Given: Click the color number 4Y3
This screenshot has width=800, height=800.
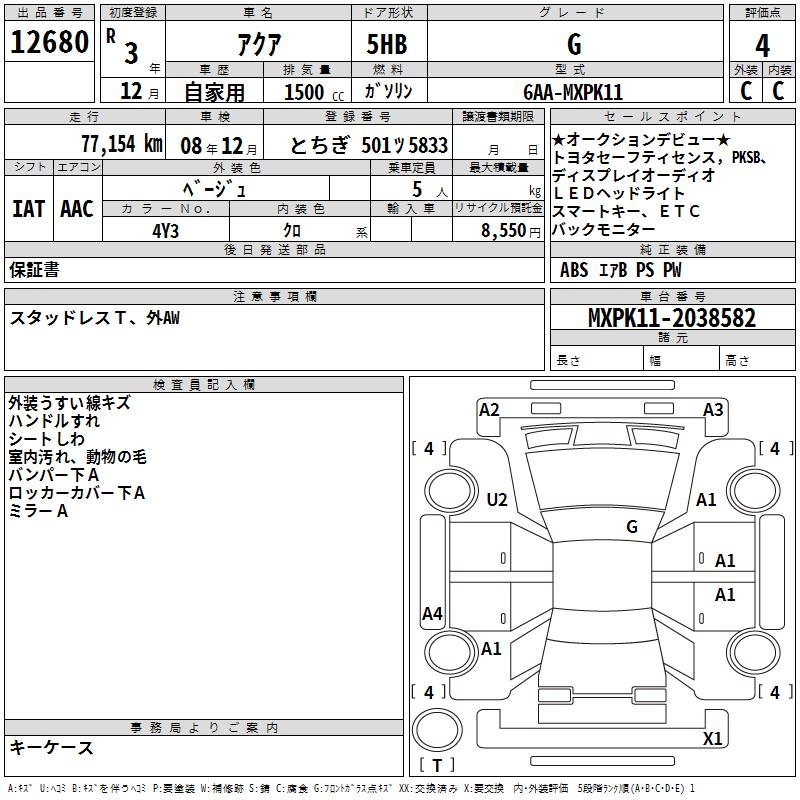Looking at the screenshot, I should (x=165, y=230).
